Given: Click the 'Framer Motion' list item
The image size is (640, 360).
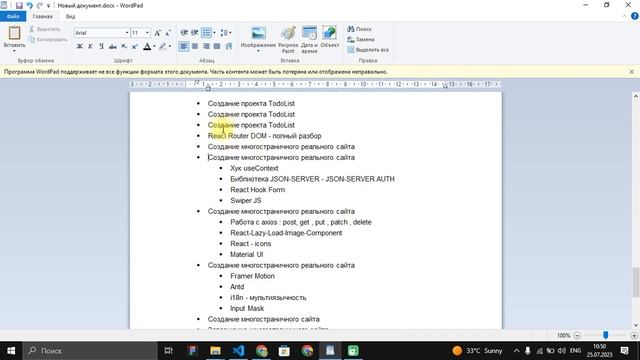Looking at the screenshot, I should click(x=252, y=276).
